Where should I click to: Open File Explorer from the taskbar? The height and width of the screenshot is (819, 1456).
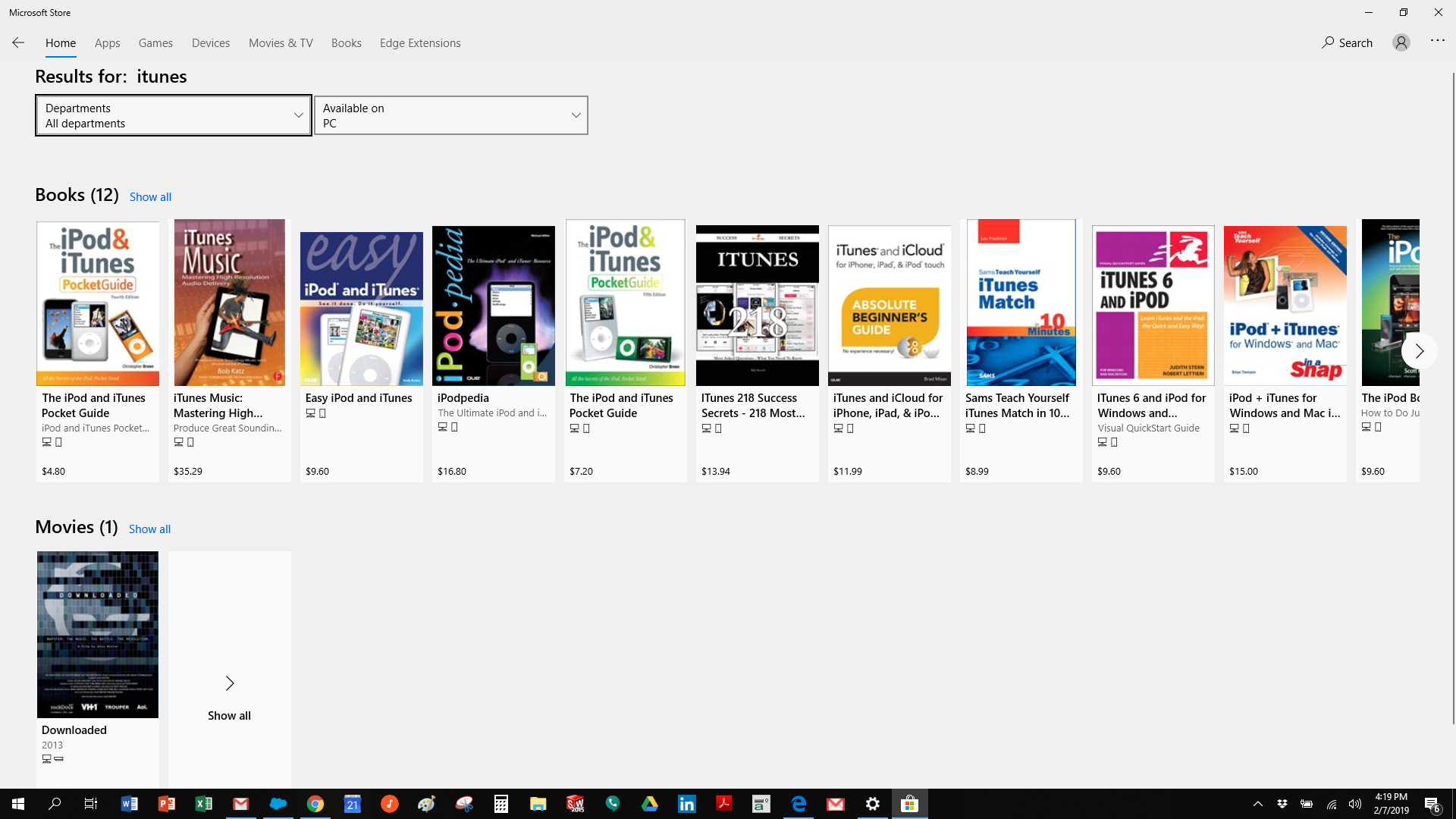point(538,804)
